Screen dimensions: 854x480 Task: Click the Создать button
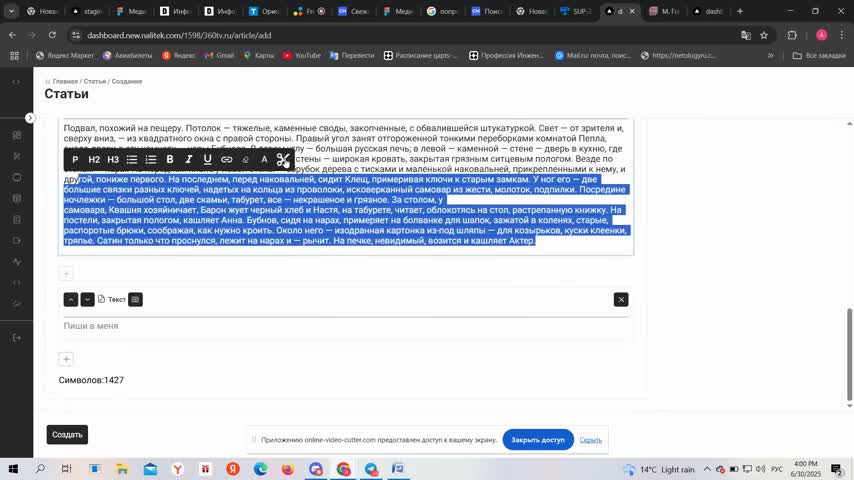click(x=67, y=435)
